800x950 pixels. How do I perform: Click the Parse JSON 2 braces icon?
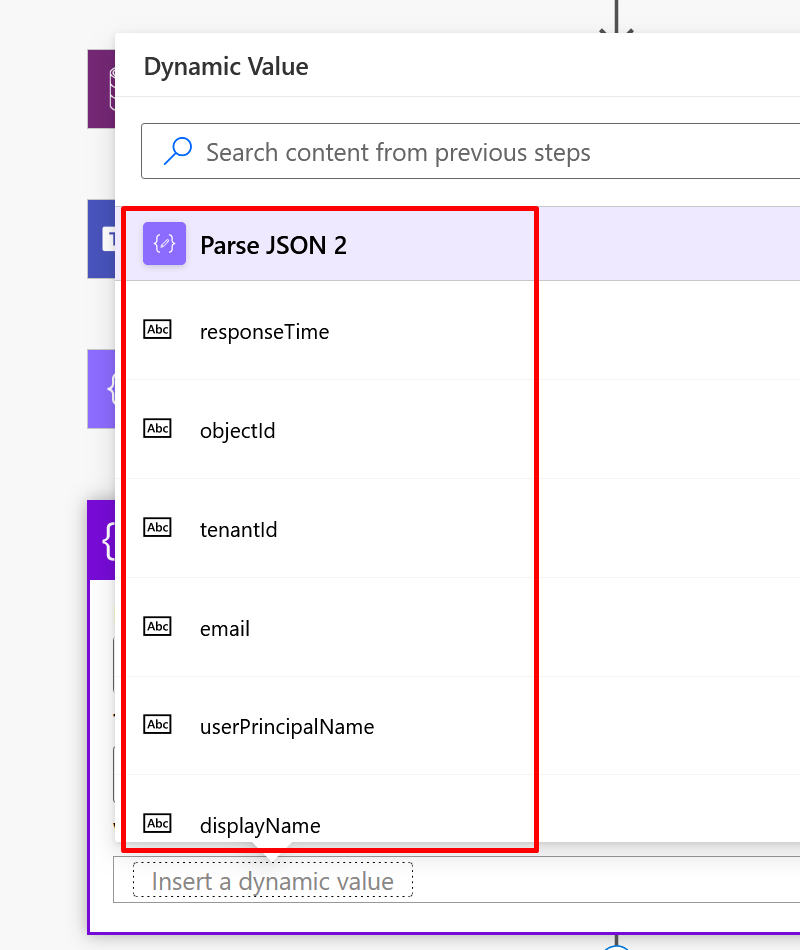164,244
